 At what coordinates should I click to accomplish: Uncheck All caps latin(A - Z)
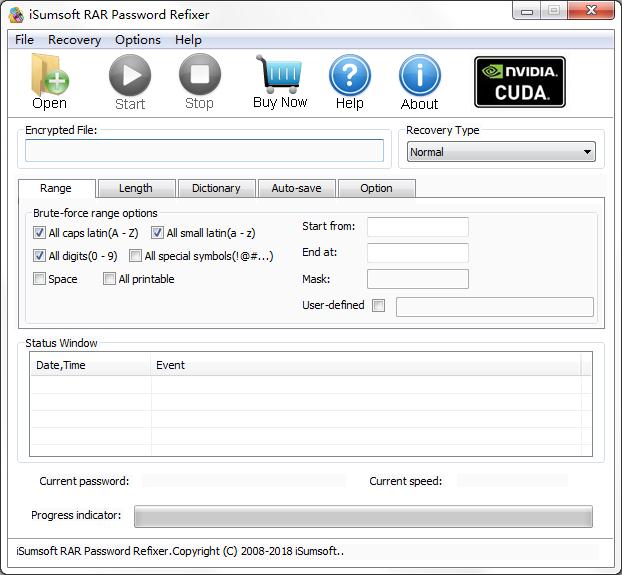[40, 233]
